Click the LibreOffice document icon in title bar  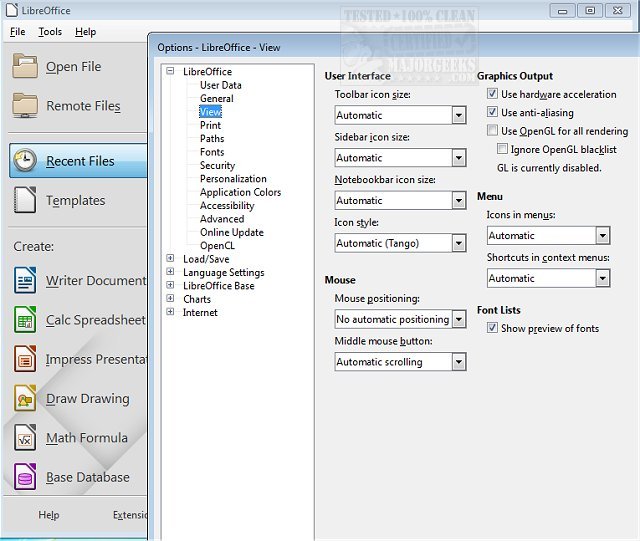tap(12, 10)
